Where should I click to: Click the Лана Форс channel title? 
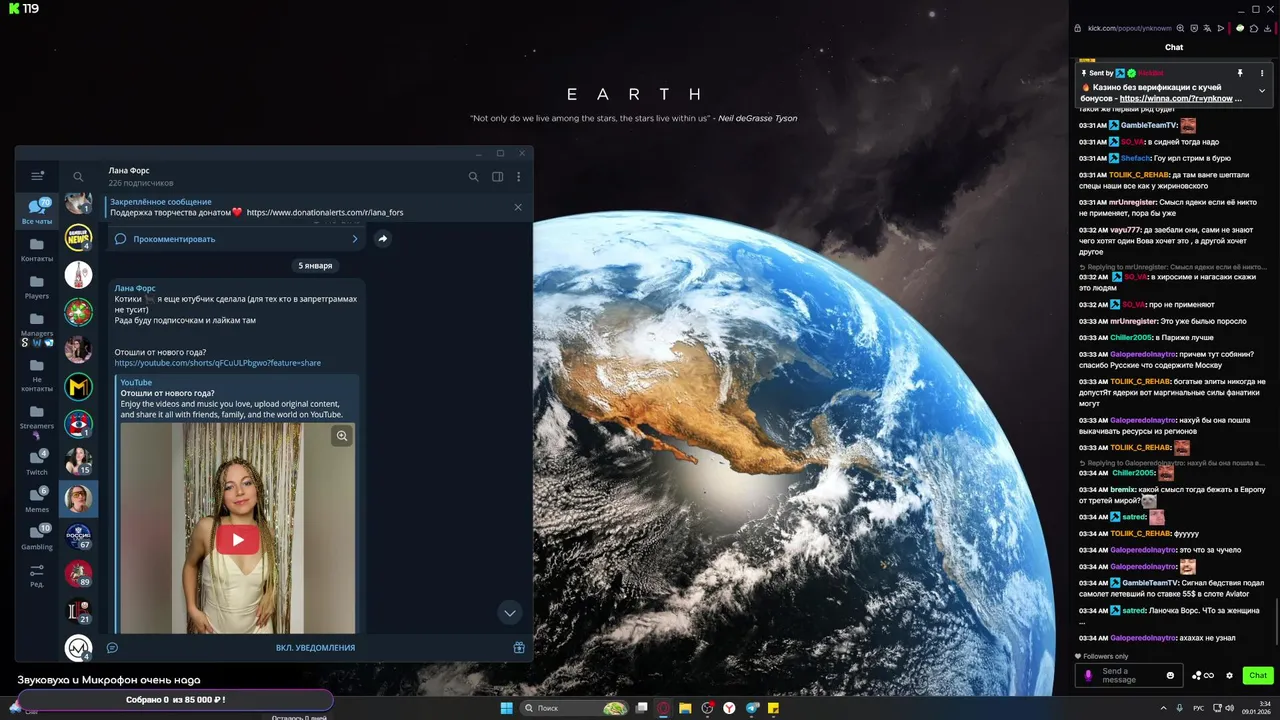pos(129,171)
